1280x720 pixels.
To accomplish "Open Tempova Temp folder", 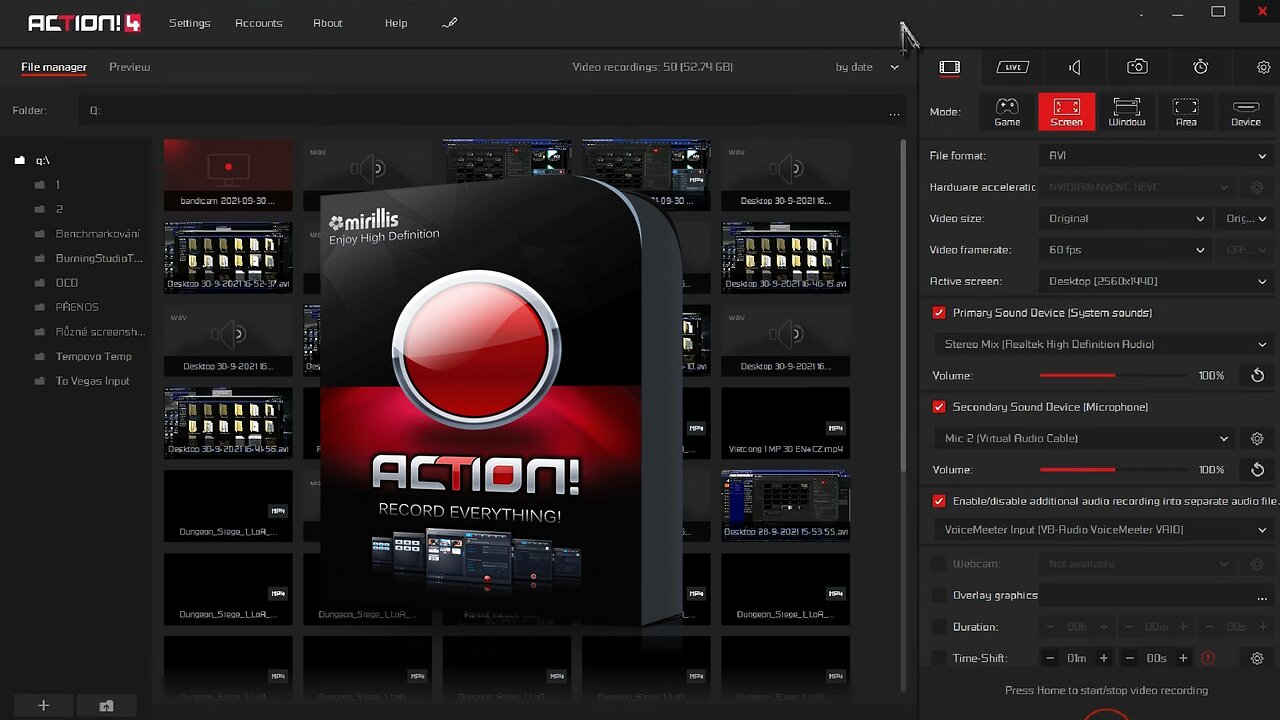I will coord(93,356).
